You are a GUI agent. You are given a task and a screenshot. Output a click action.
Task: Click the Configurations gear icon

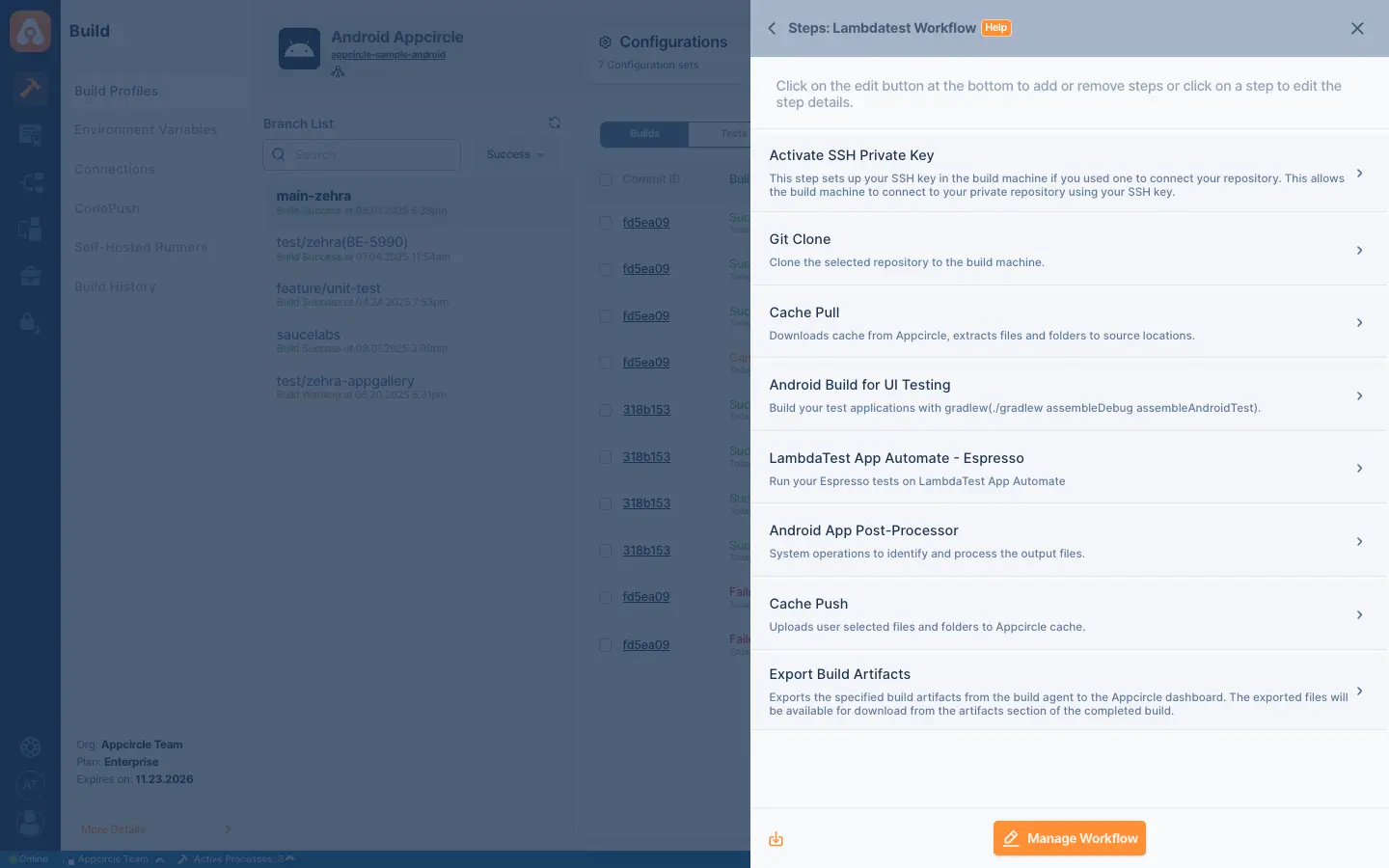pos(605,42)
